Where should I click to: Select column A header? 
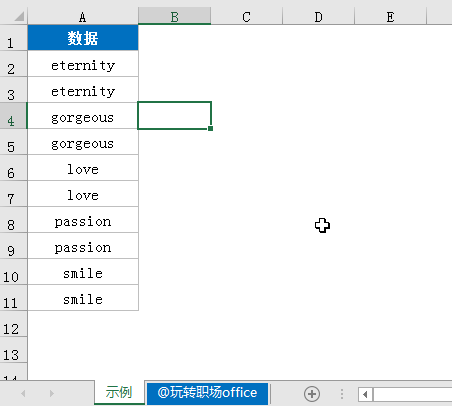coord(83,17)
